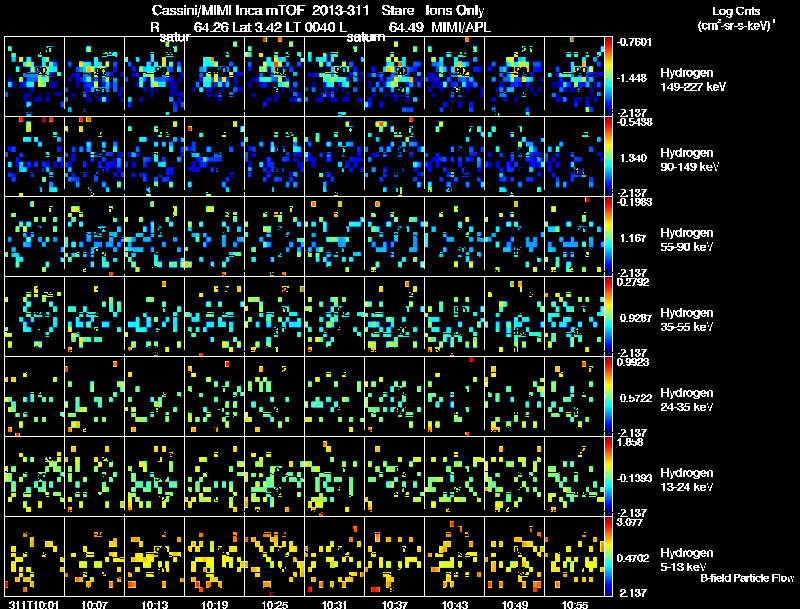Image resolution: width=800 pixels, height=609 pixels.
Task: Click the 'Ions Only' text in header
Action: [455, 11]
